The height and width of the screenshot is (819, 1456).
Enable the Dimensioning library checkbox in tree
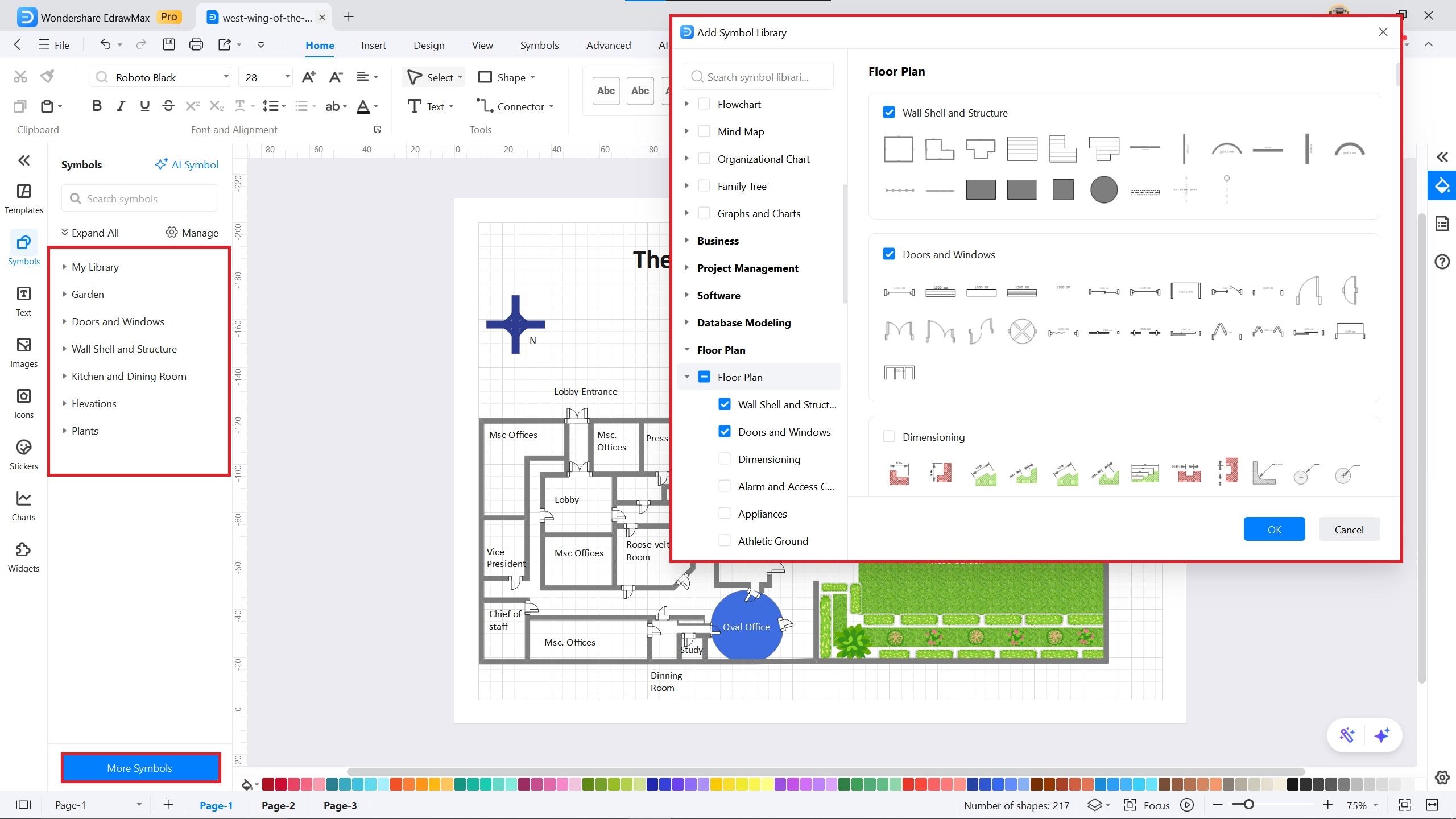pos(725,459)
